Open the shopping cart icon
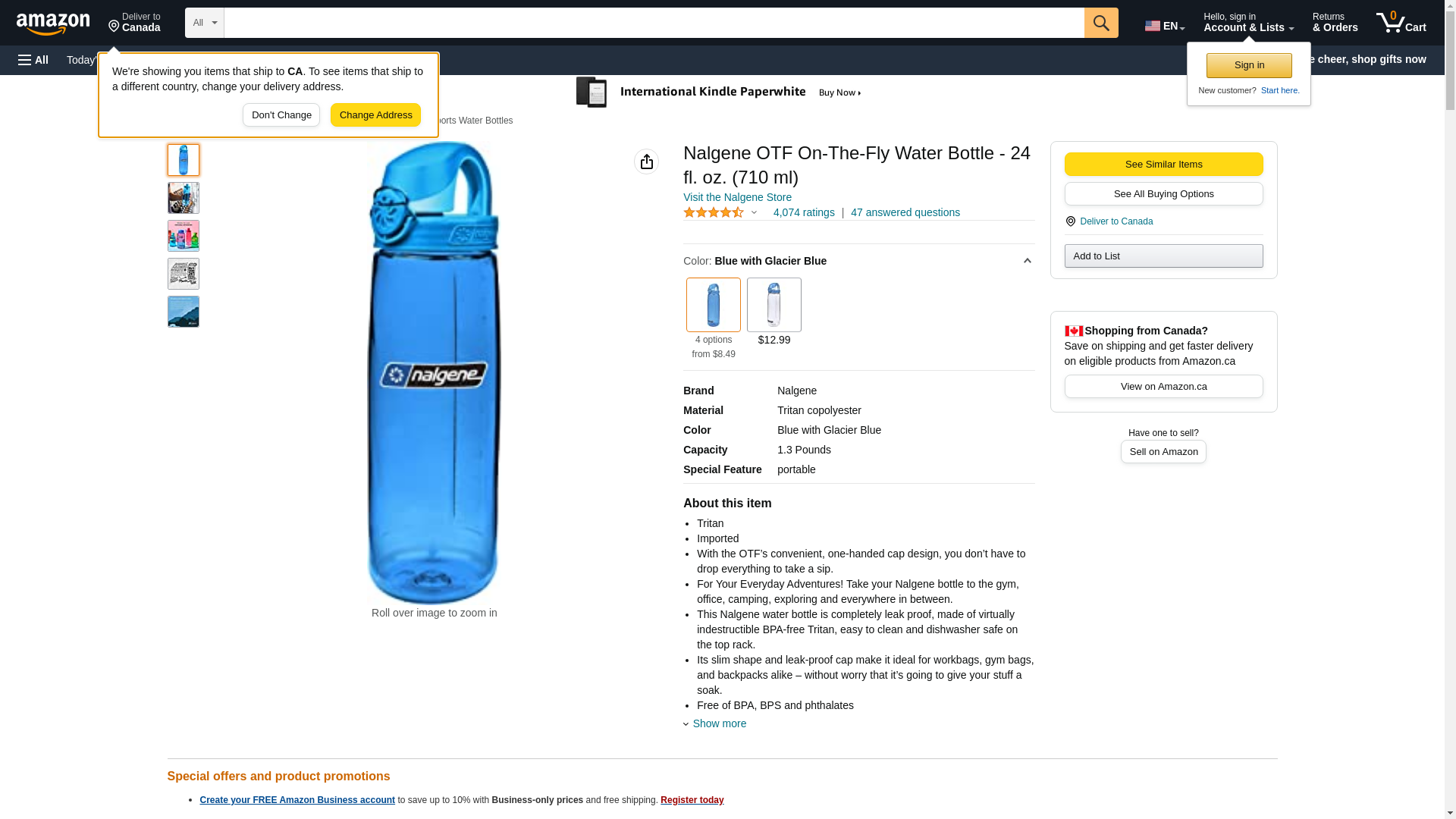 tap(1400, 23)
